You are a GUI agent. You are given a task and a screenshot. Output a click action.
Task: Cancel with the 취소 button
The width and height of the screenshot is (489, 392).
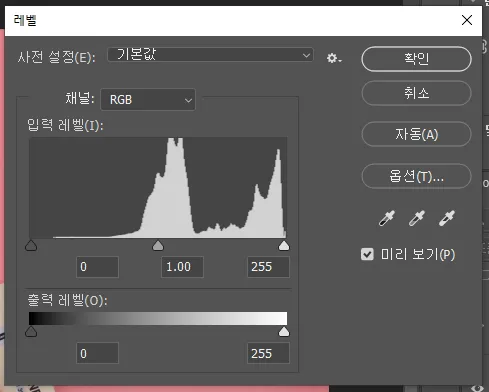pos(416,93)
